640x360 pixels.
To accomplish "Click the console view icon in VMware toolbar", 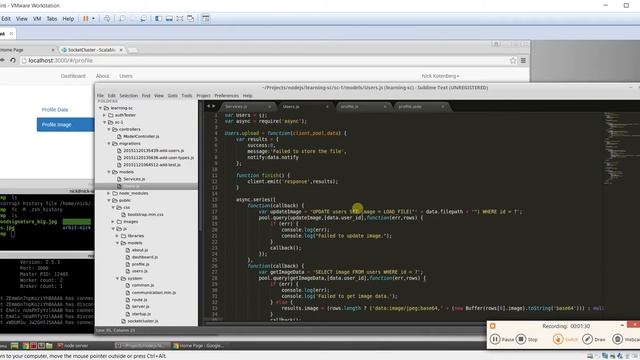I will pyautogui.click(x=206, y=19).
